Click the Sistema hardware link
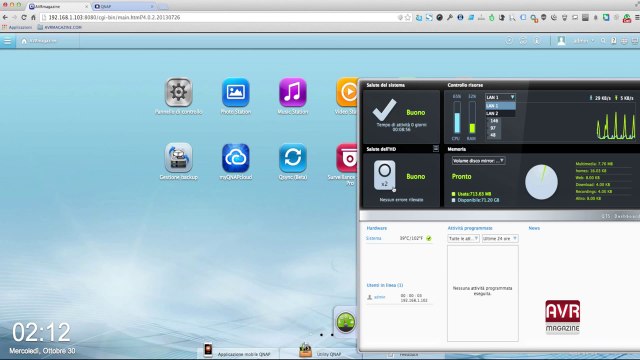This screenshot has width=640, height=360. [x=373, y=238]
